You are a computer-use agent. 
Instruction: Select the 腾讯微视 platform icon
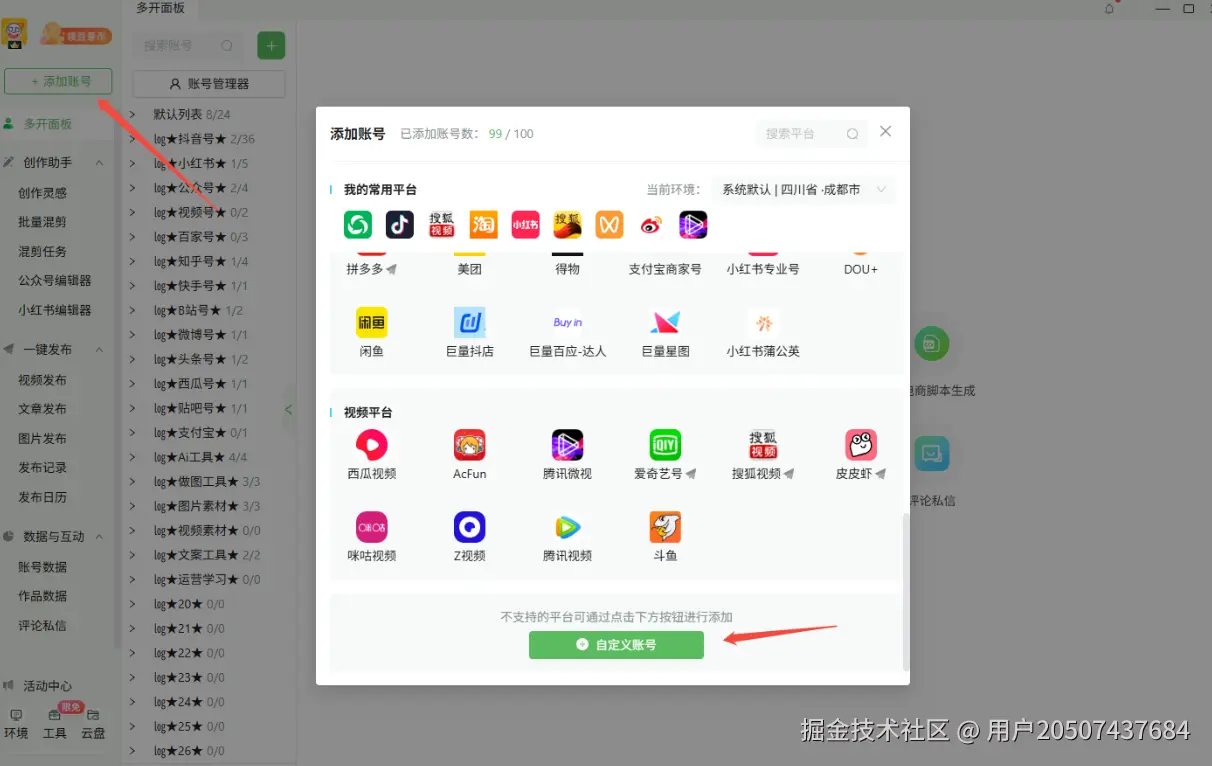567,445
